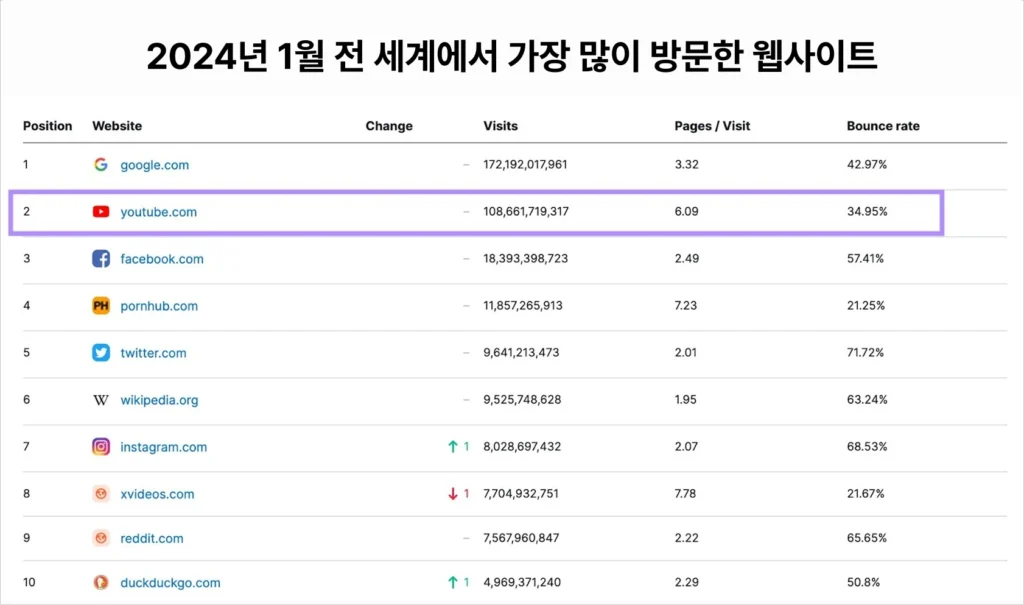This screenshot has width=1024, height=605.
Task: Click green up arrow in Instagram row
Action: pyautogui.click(x=453, y=447)
